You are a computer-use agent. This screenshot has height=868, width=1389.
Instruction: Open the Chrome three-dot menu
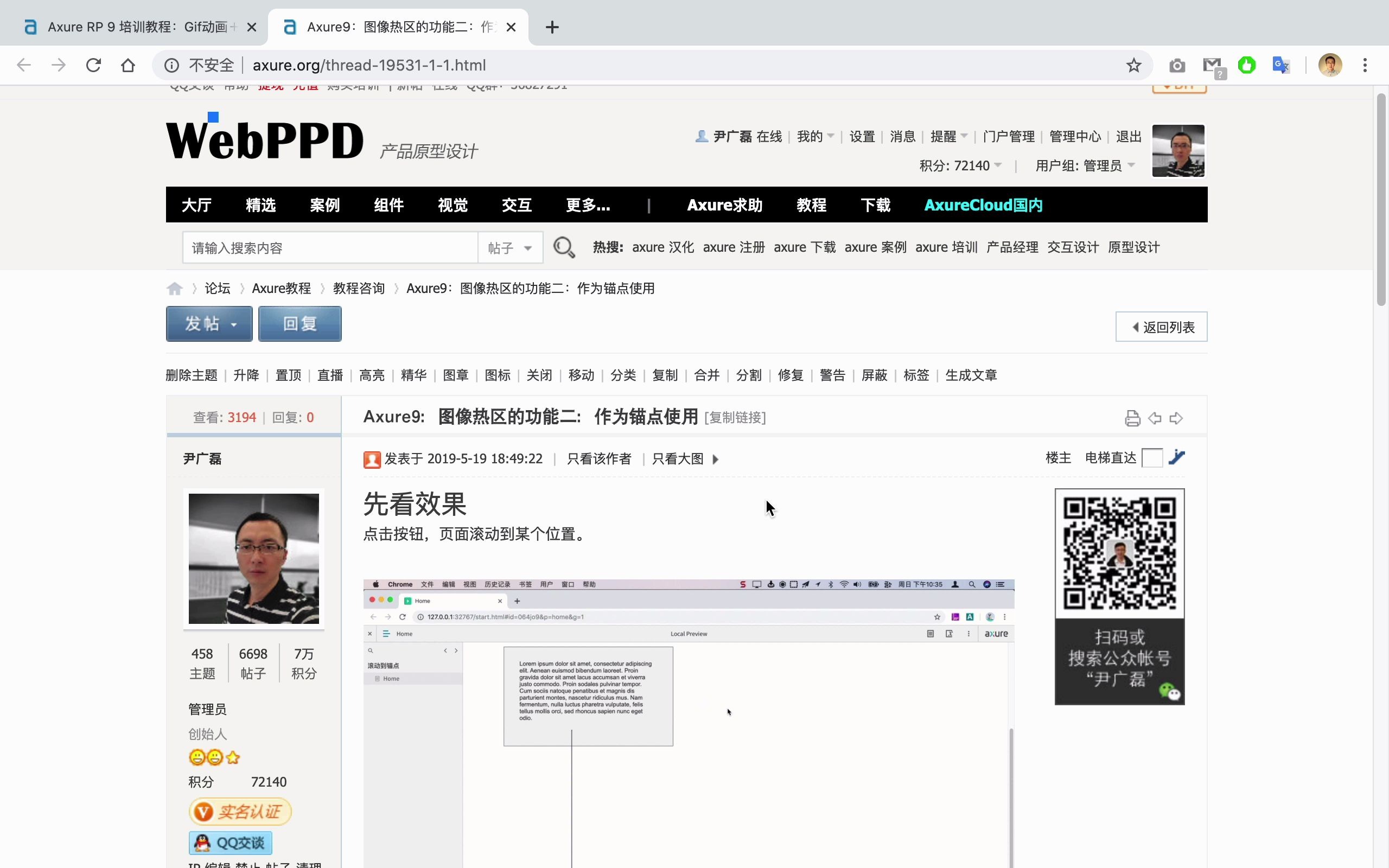(1365, 65)
